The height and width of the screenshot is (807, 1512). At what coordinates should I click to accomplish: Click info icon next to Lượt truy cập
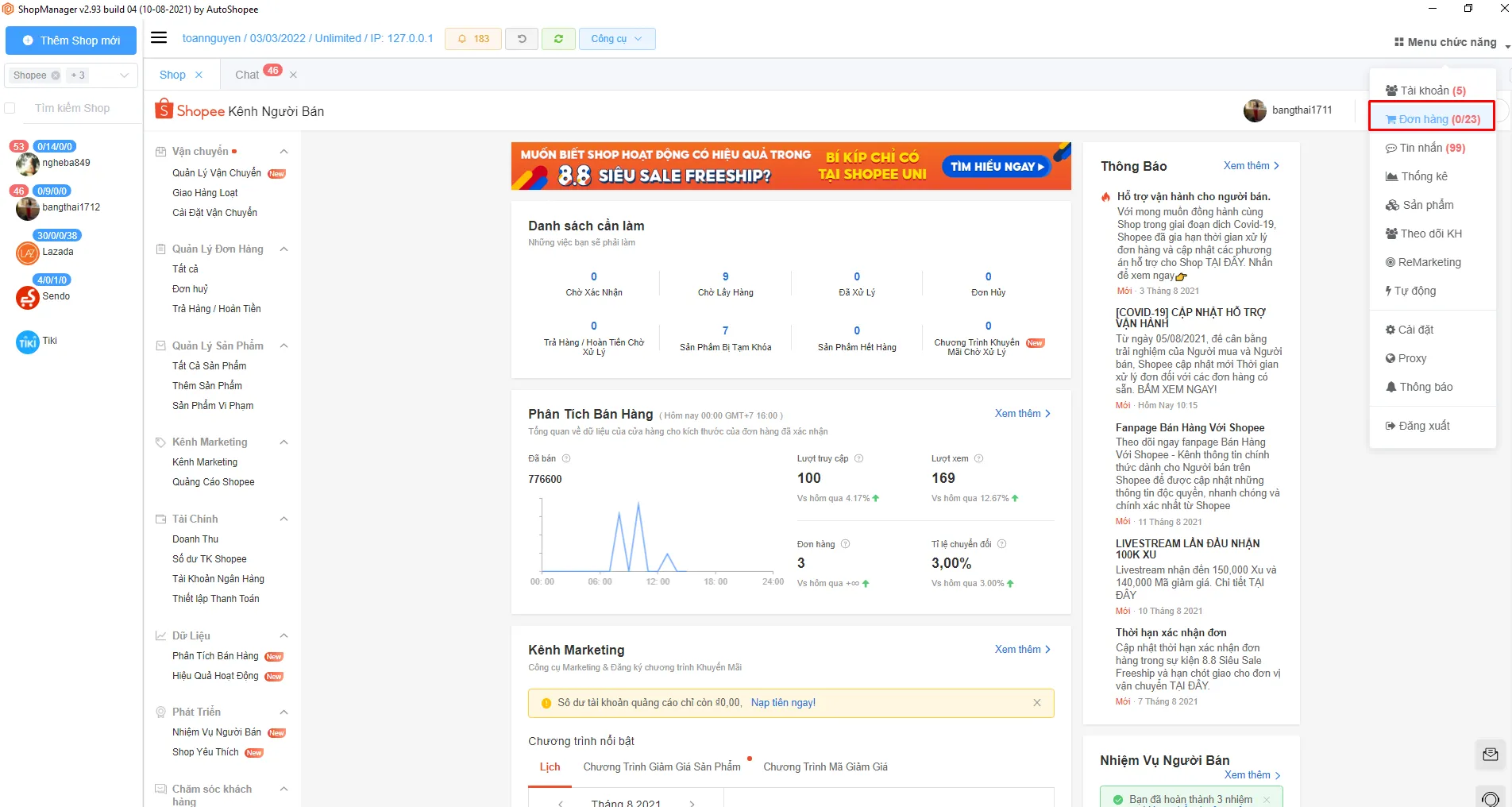tap(858, 458)
